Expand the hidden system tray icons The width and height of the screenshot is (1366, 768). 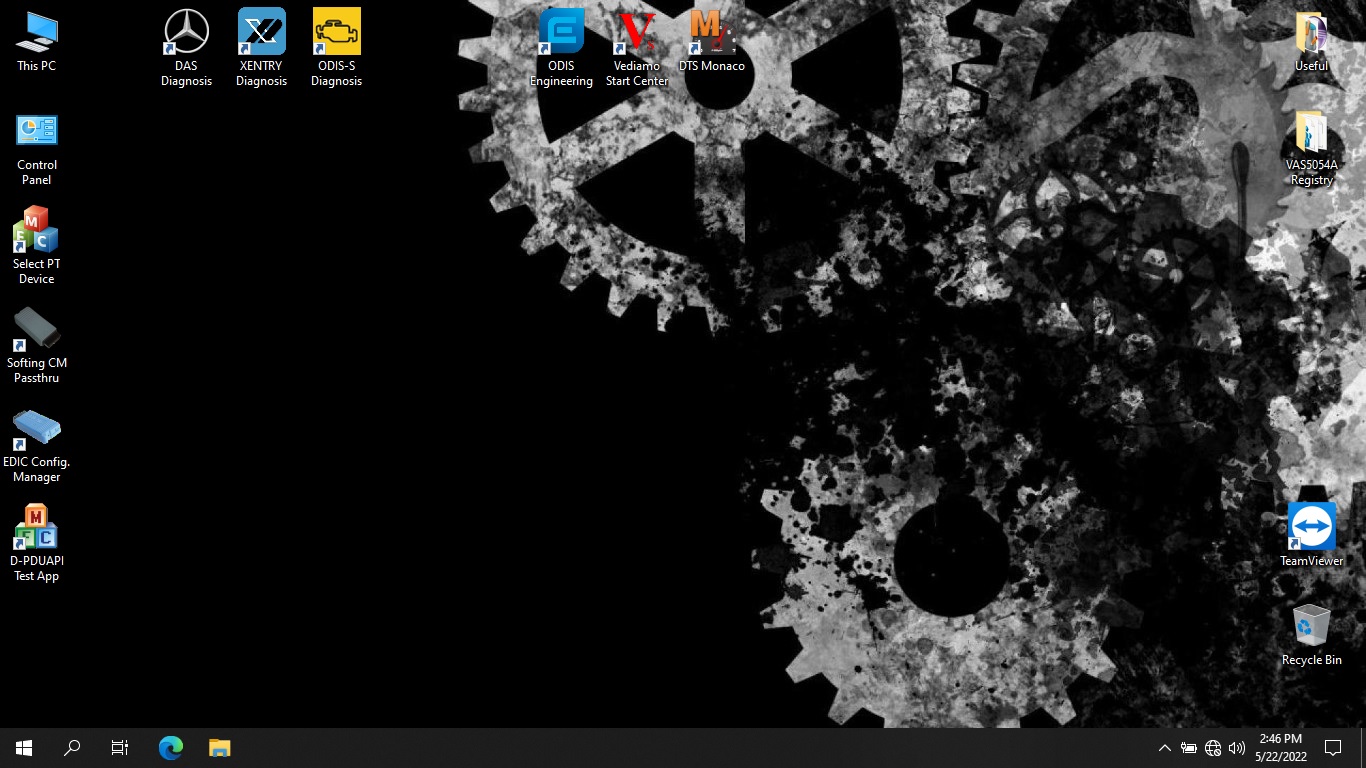tap(1164, 748)
